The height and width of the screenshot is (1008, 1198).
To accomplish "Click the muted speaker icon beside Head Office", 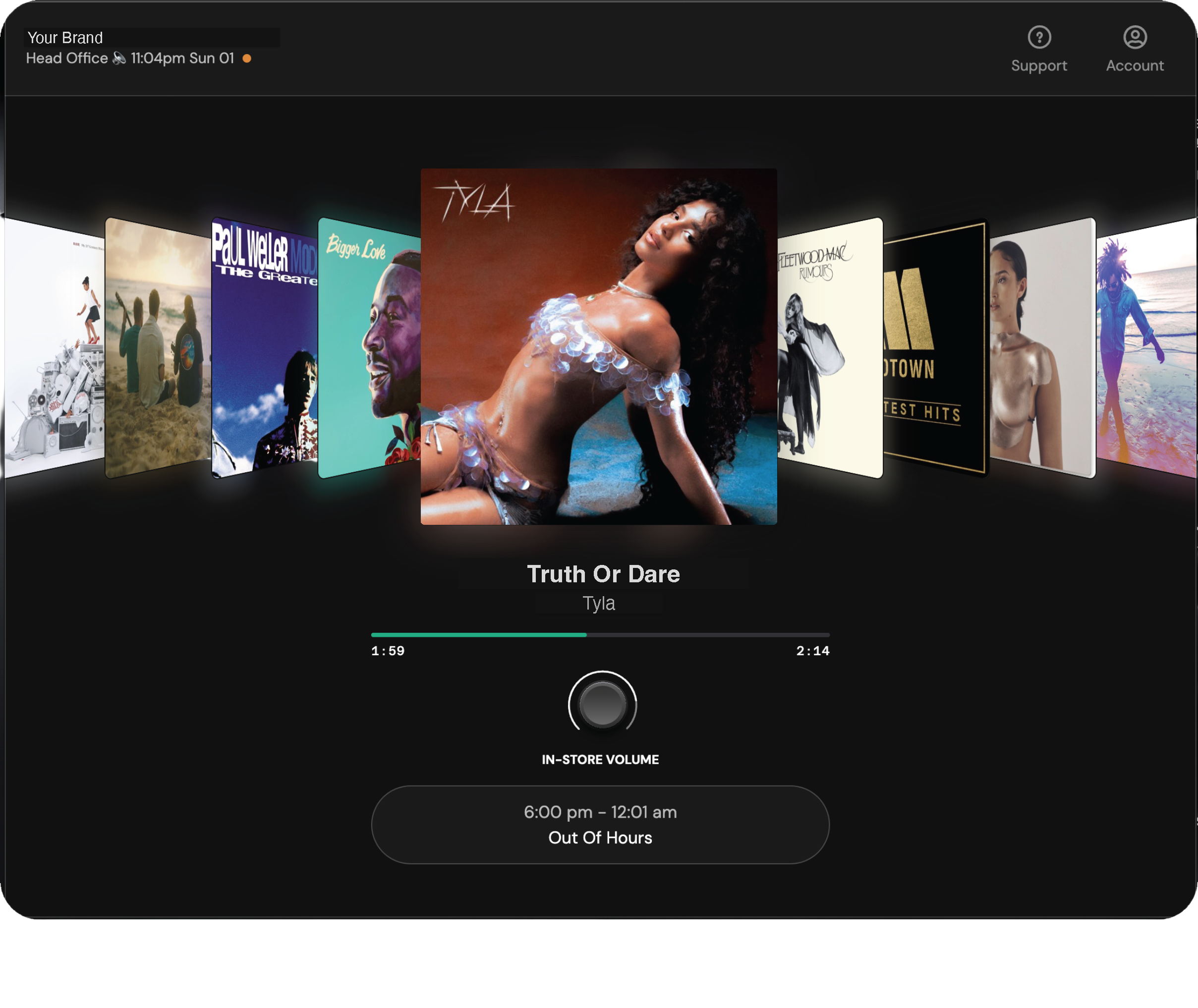I will [119, 58].
